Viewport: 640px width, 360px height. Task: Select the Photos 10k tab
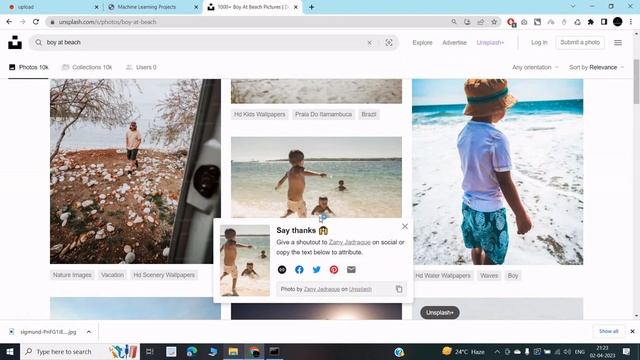pyautogui.click(x=29, y=67)
